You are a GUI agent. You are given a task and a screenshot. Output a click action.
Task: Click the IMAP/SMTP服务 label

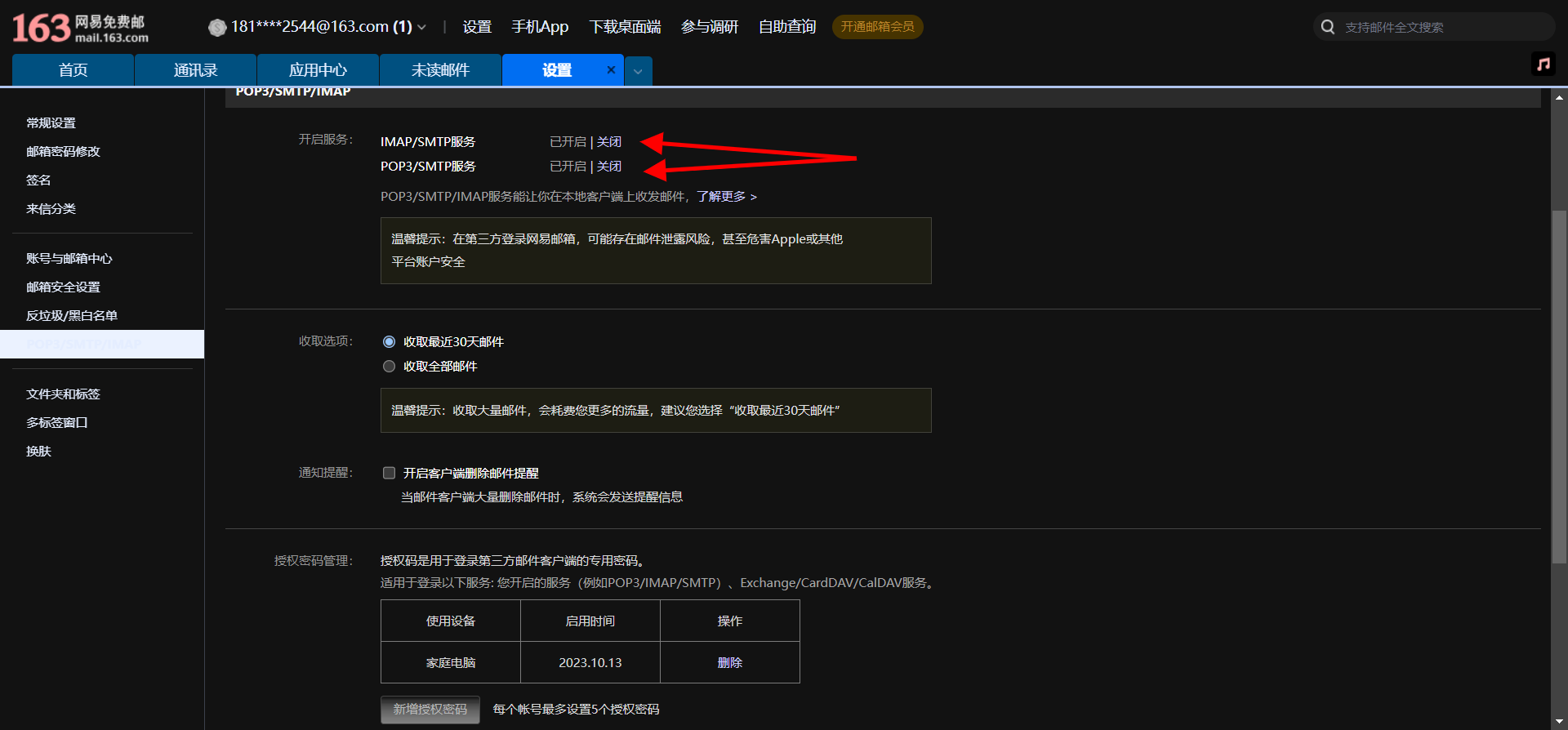click(x=428, y=142)
